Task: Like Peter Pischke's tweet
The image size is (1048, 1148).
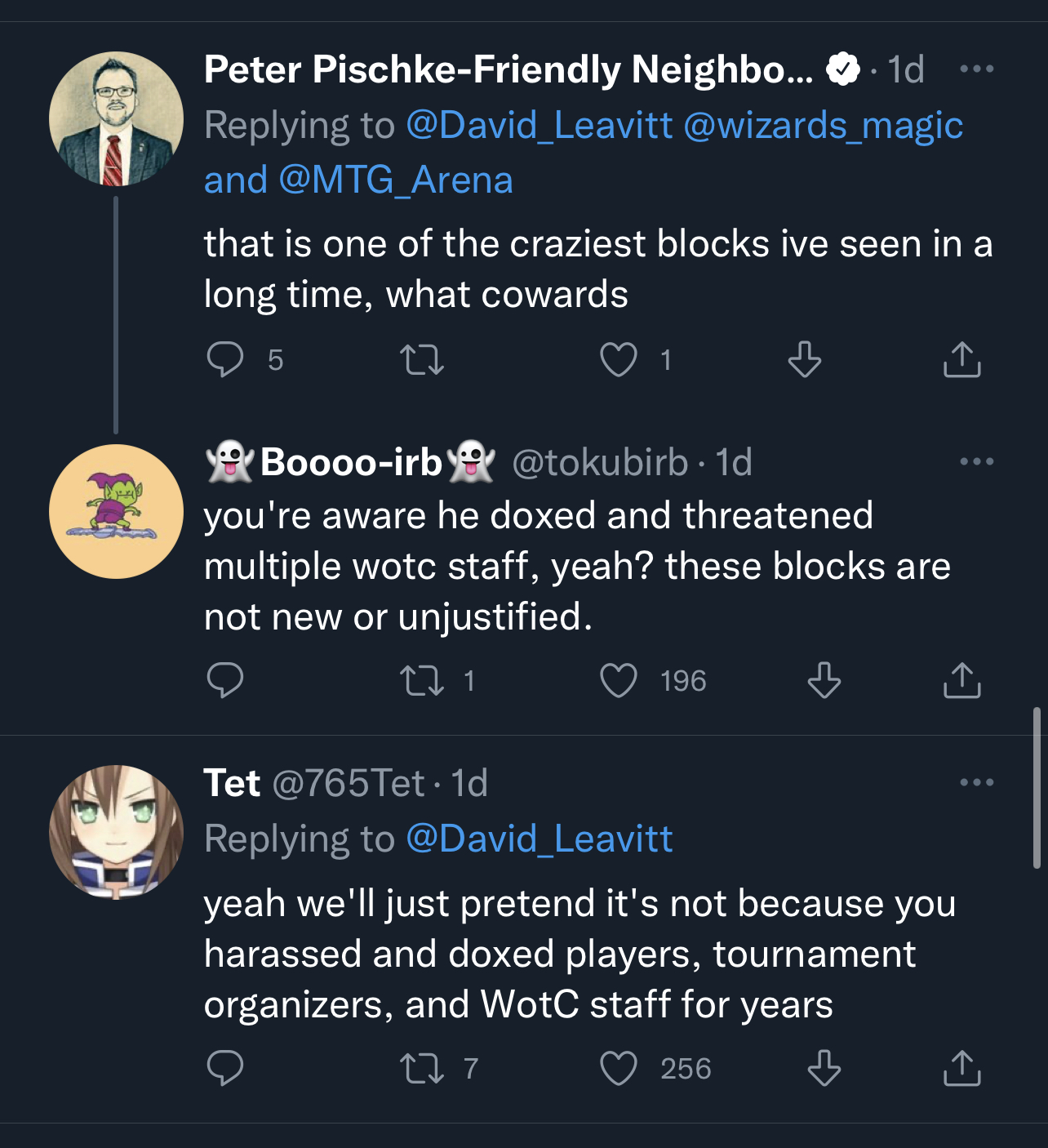Action: click(619, 359)
